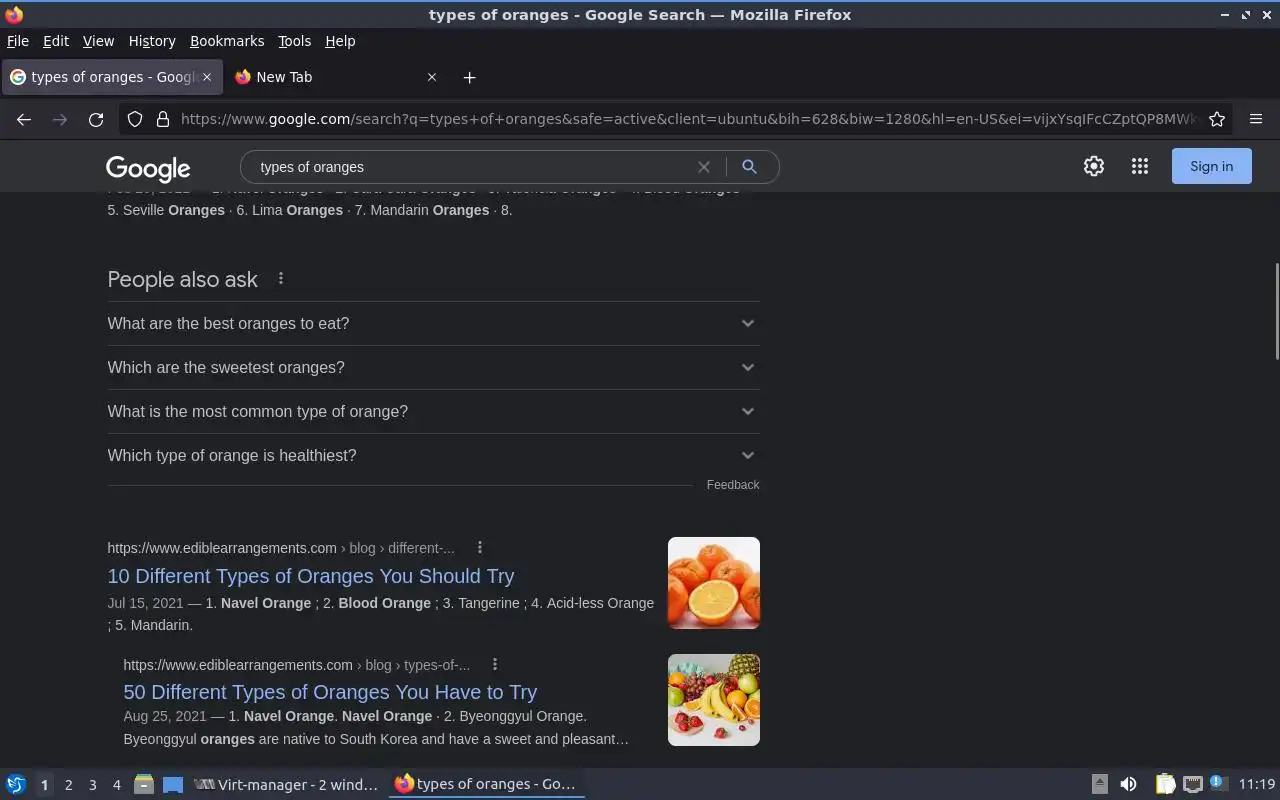
Task: Select the 'types of oranges' browser tab
Action: pyautogui.click(x=110, y=77)
